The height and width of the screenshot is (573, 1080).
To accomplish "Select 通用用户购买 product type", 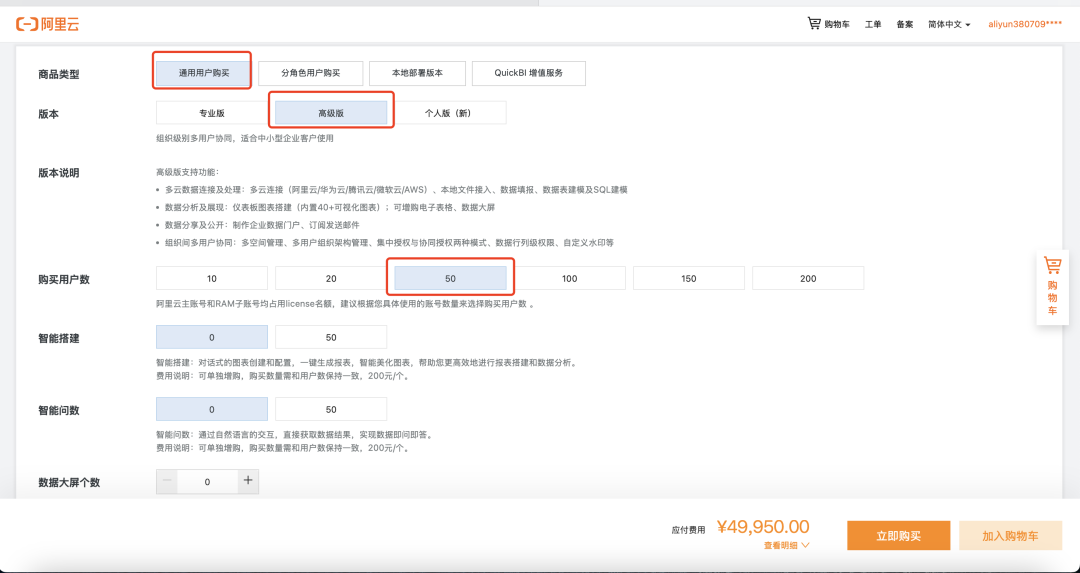I will click(203, 73).
